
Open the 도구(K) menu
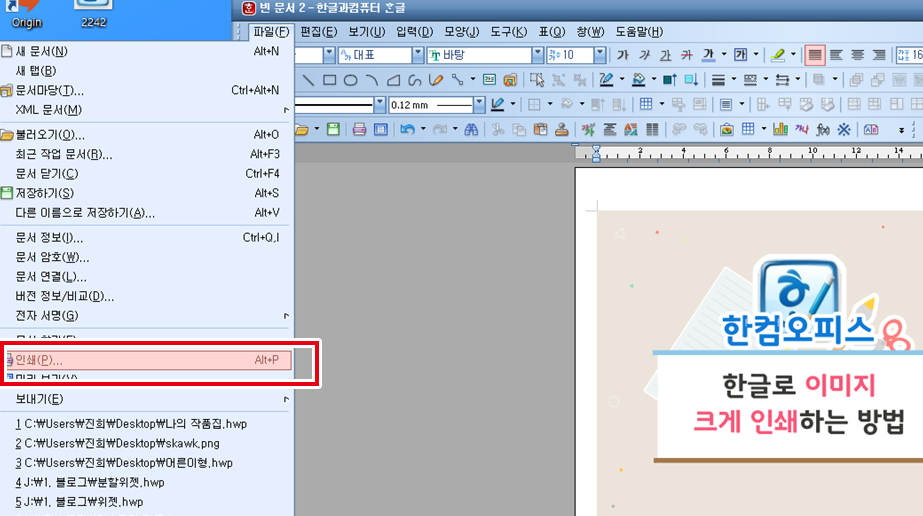tap(509, 32)
